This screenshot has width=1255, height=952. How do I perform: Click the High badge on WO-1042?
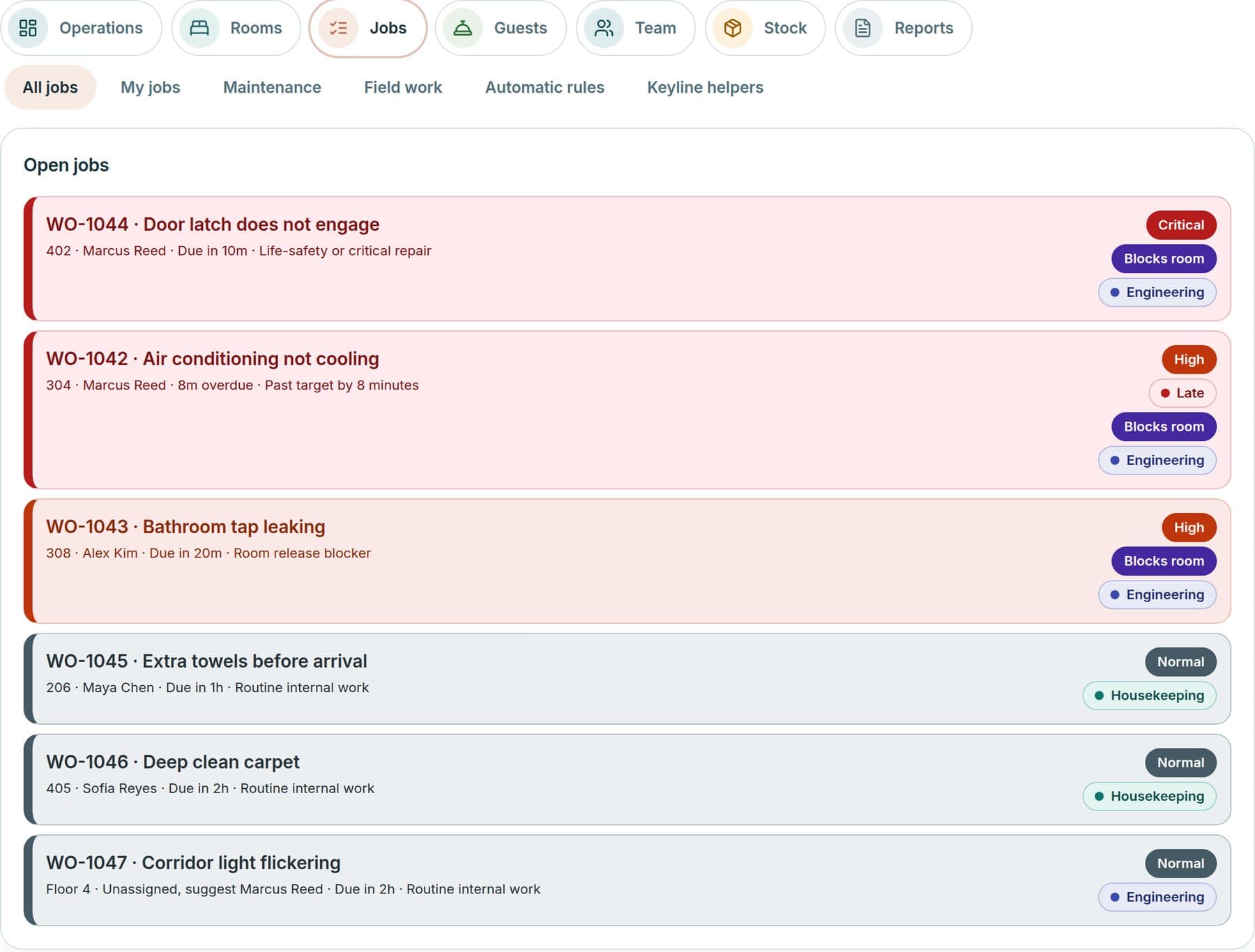click(1189, 360)
